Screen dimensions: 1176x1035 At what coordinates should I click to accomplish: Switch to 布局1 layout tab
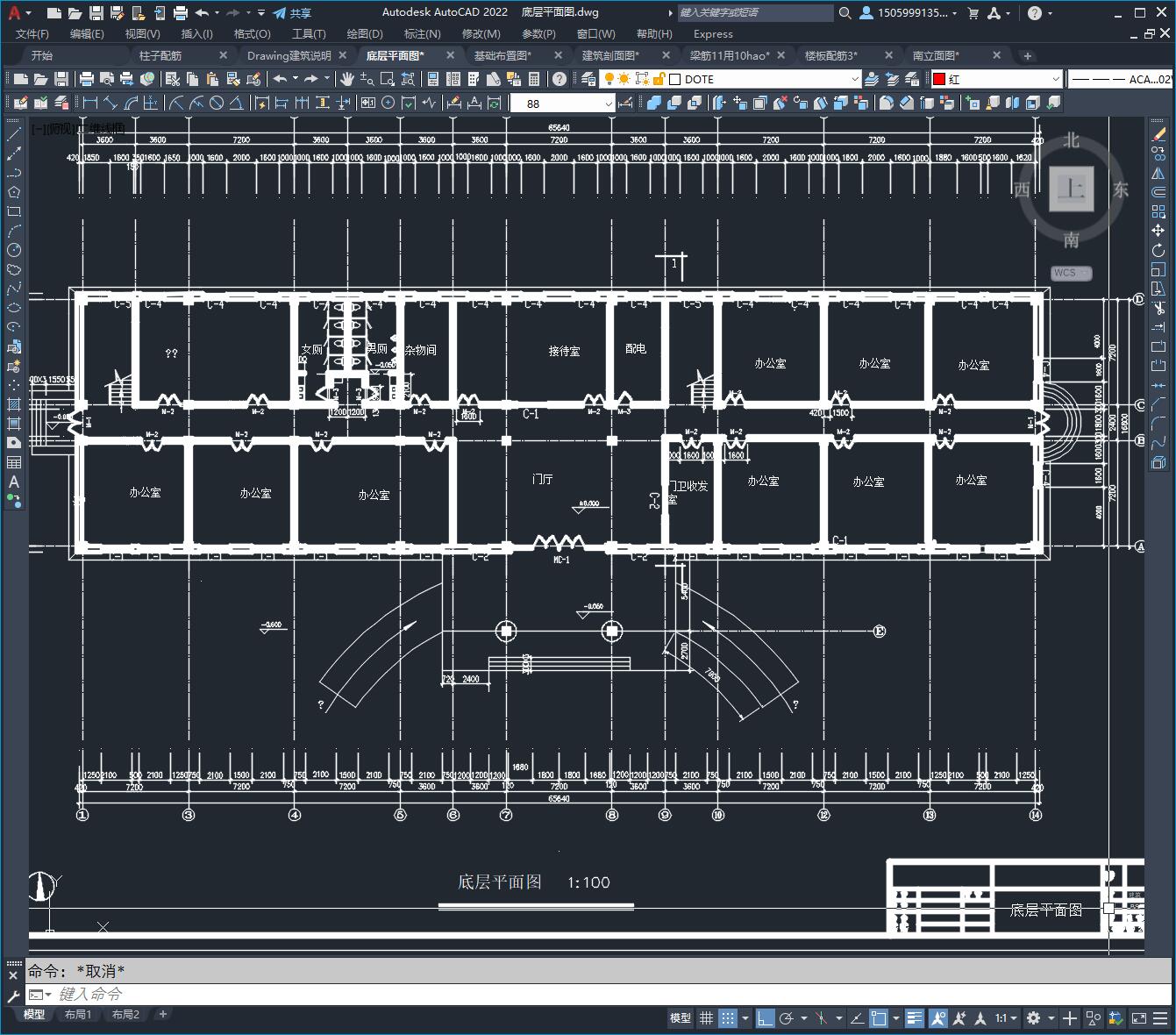tap(78, 1014)
